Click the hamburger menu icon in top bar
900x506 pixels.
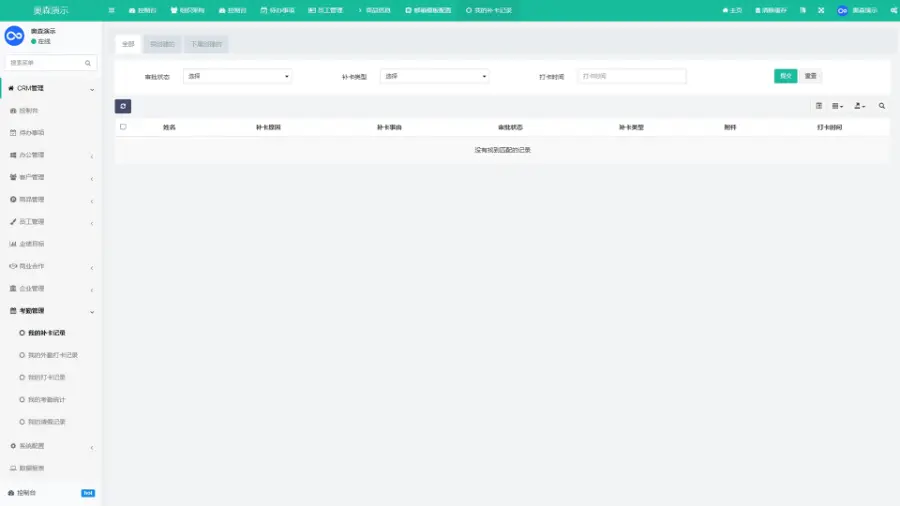(111, 10)
